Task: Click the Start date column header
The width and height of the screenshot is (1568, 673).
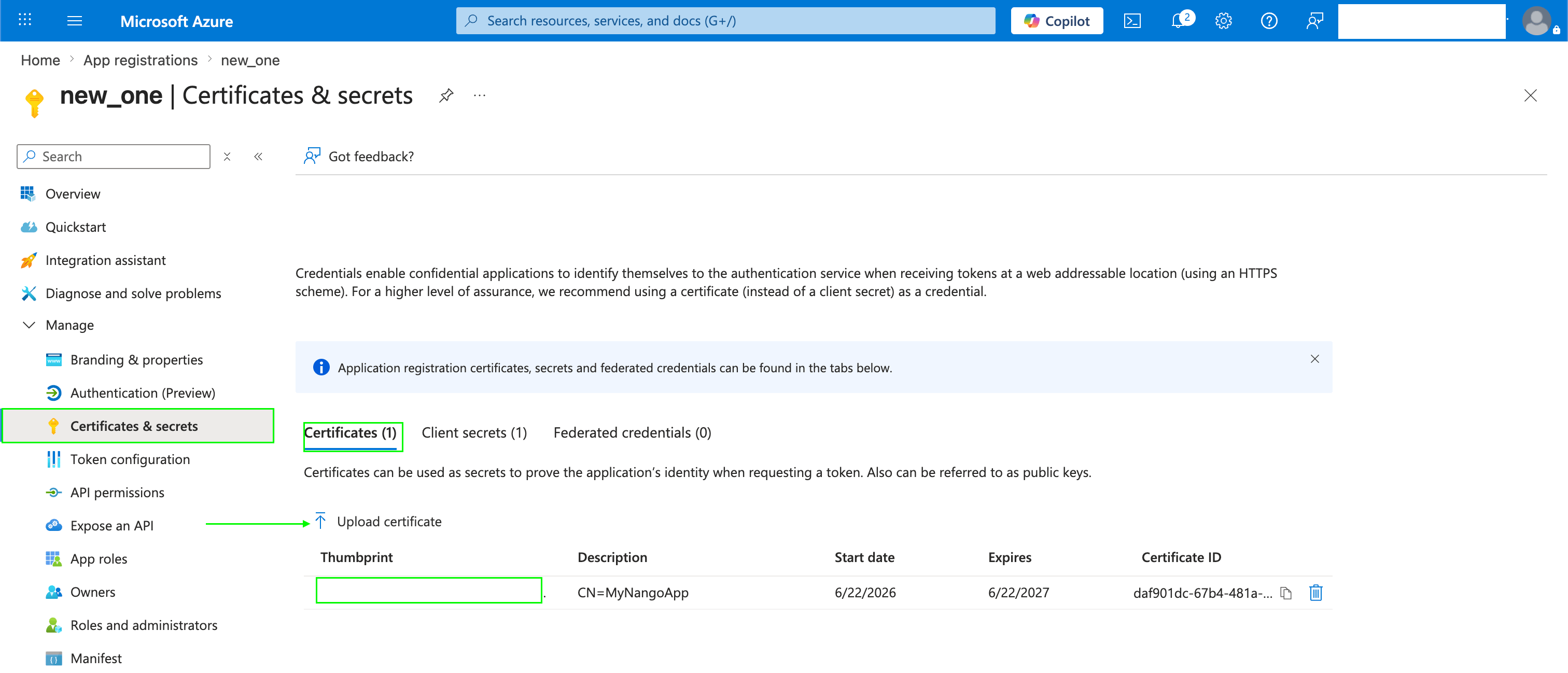Action: 864,557
